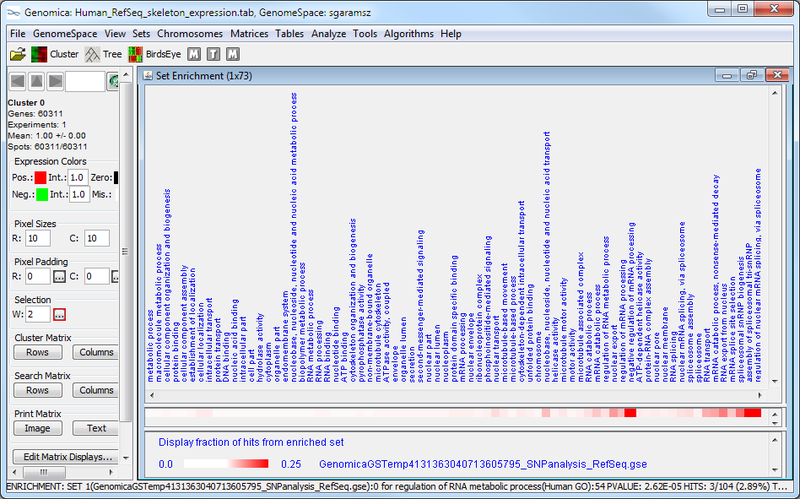Open the Selection W red ellipsis button

59,314
